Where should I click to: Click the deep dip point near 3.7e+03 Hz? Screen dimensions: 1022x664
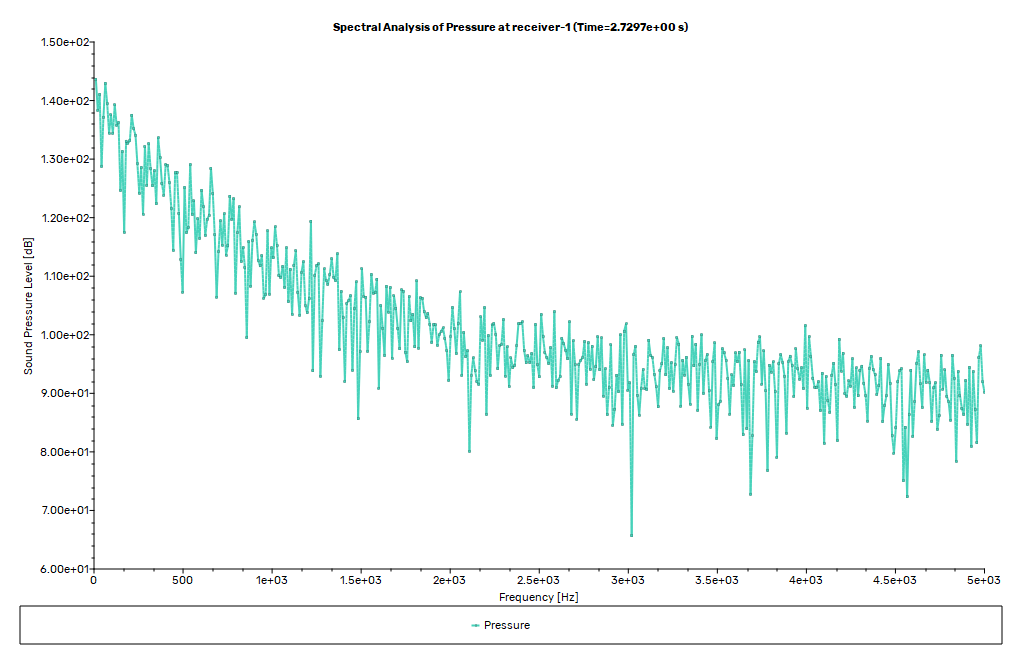click(x=750, y=494)
